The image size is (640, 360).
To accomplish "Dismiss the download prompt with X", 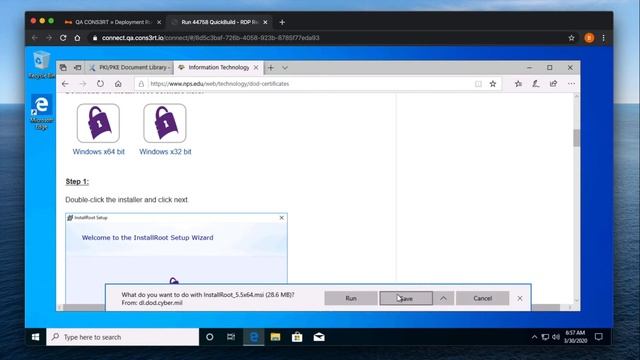I will (520, 298).
